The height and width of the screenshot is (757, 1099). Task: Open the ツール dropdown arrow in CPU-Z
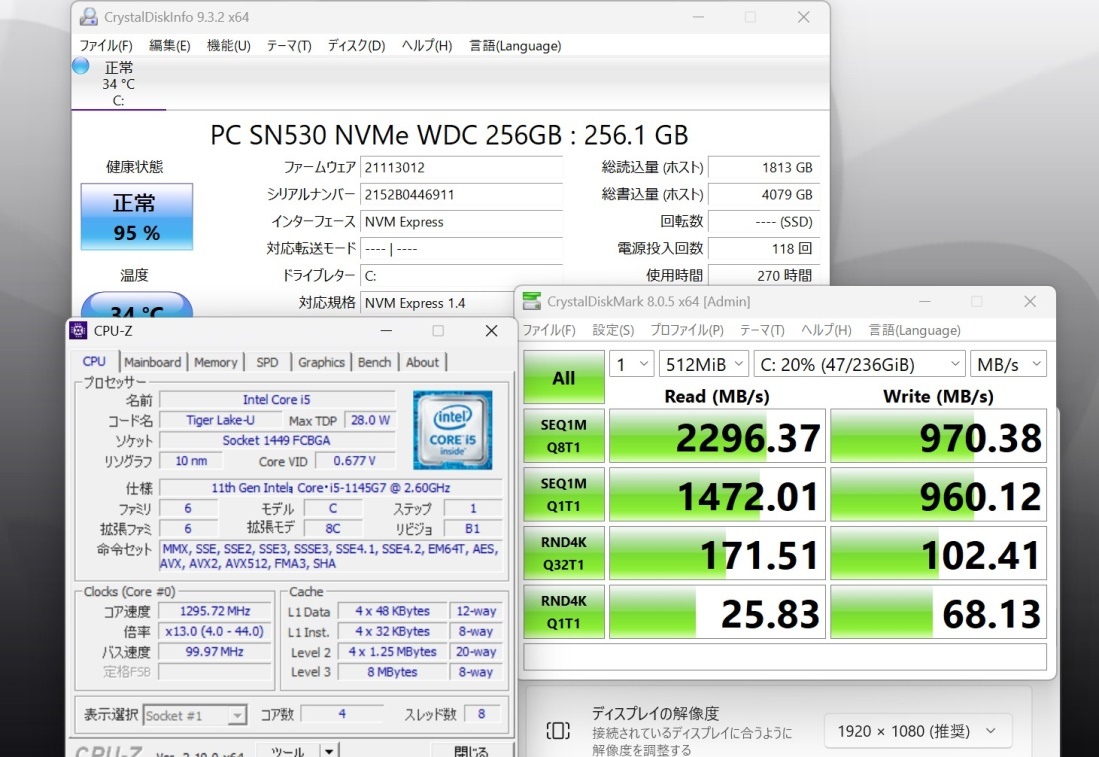tap(329, 750)
